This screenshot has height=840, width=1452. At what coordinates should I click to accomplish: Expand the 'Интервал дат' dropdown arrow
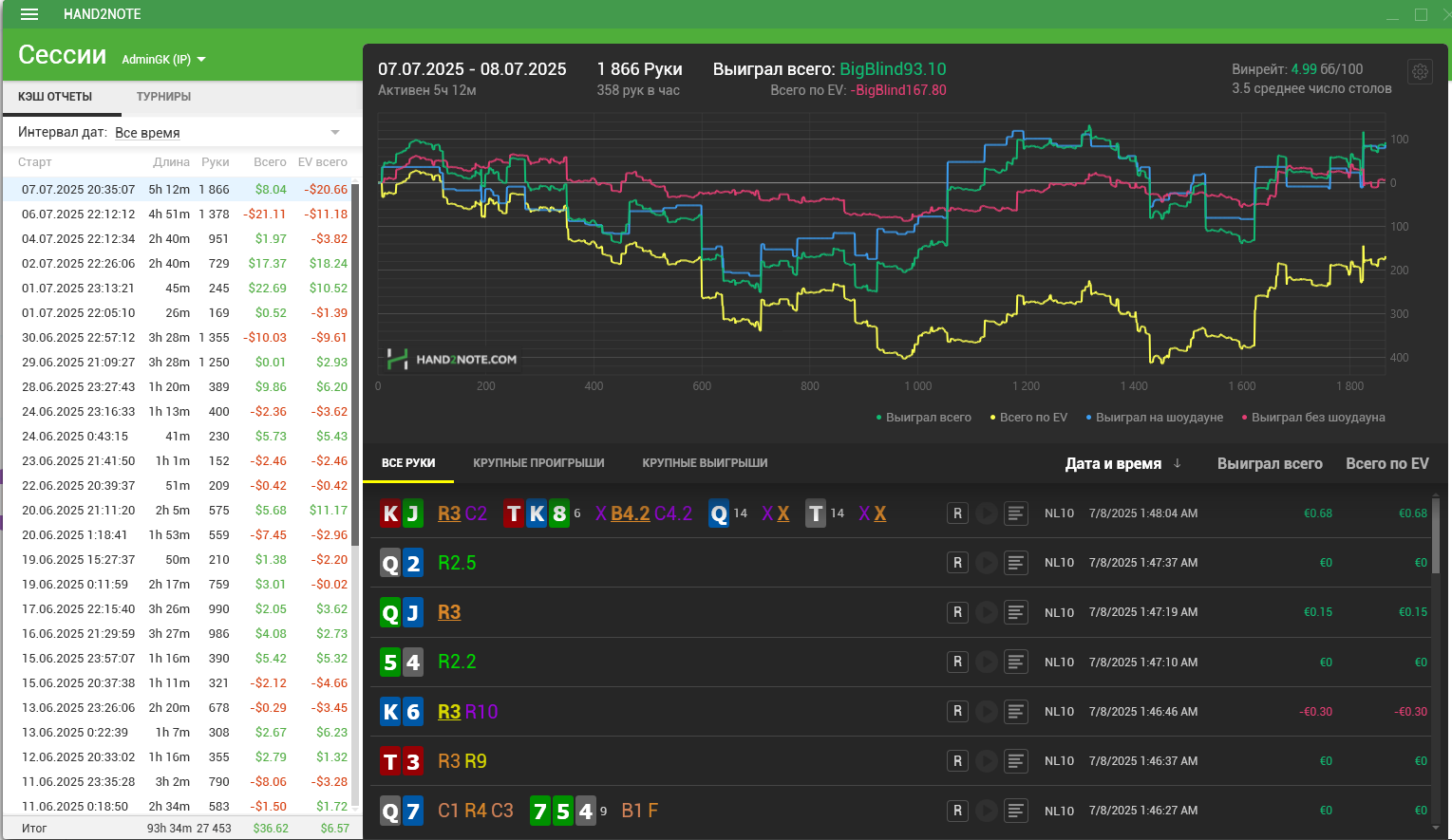point(335,132)
